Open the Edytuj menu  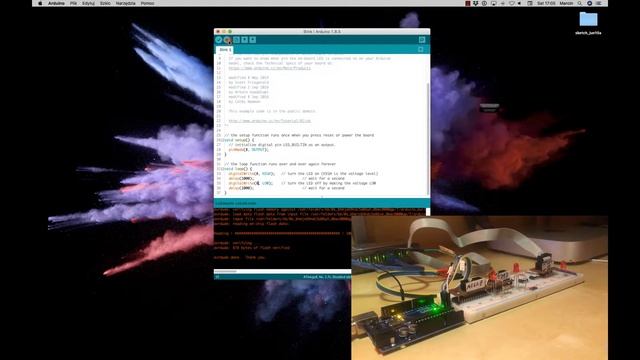tap(88, 3)
